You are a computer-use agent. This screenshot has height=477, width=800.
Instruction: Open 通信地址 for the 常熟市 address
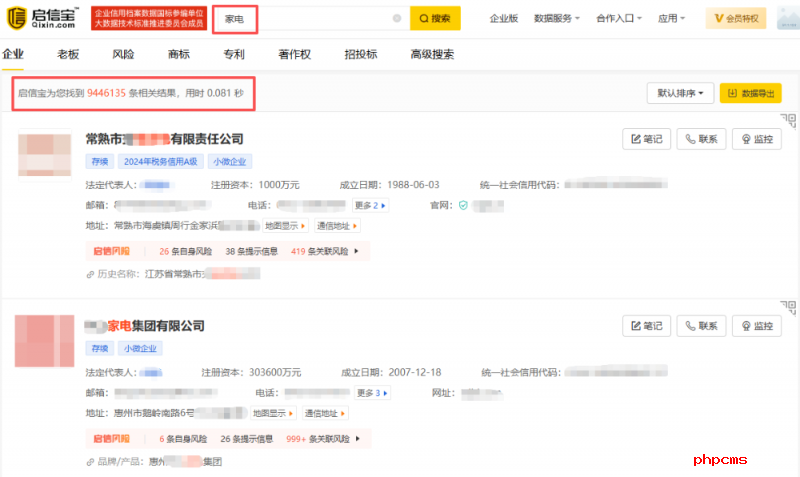click(337, 226)
